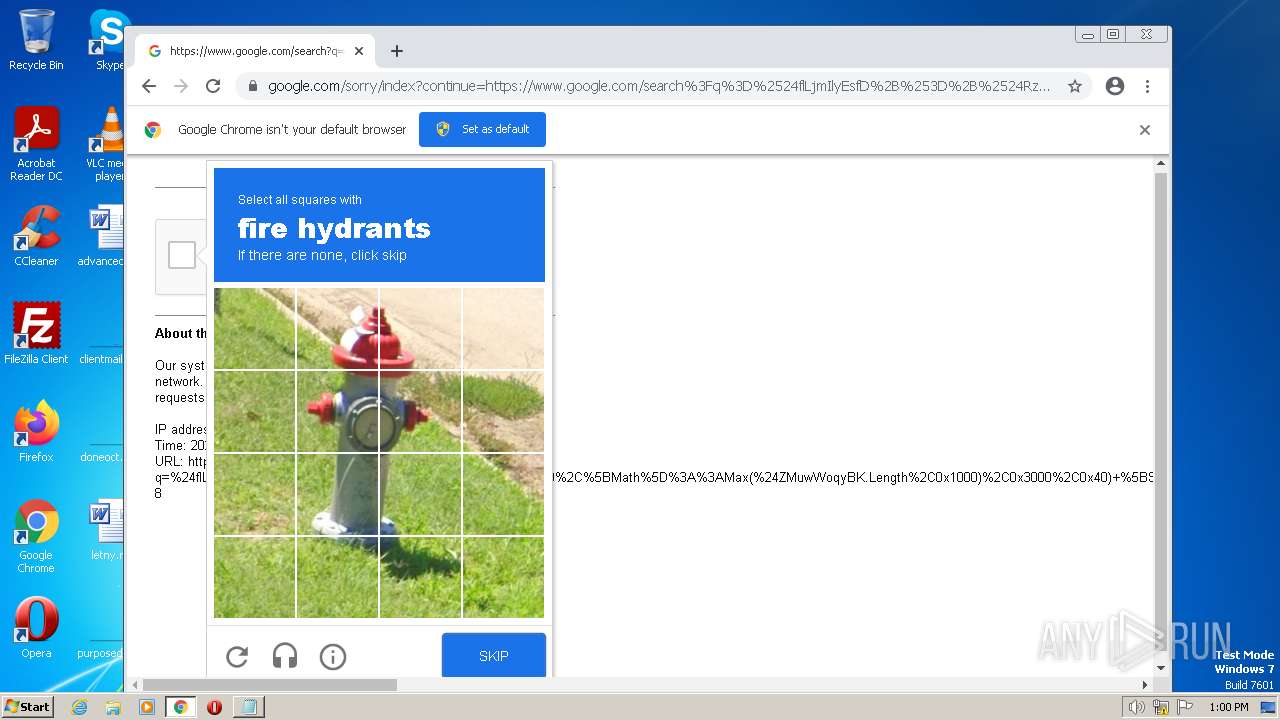
Task: Open Recycle Bin on desktop
Action: [x=36, y=40]
